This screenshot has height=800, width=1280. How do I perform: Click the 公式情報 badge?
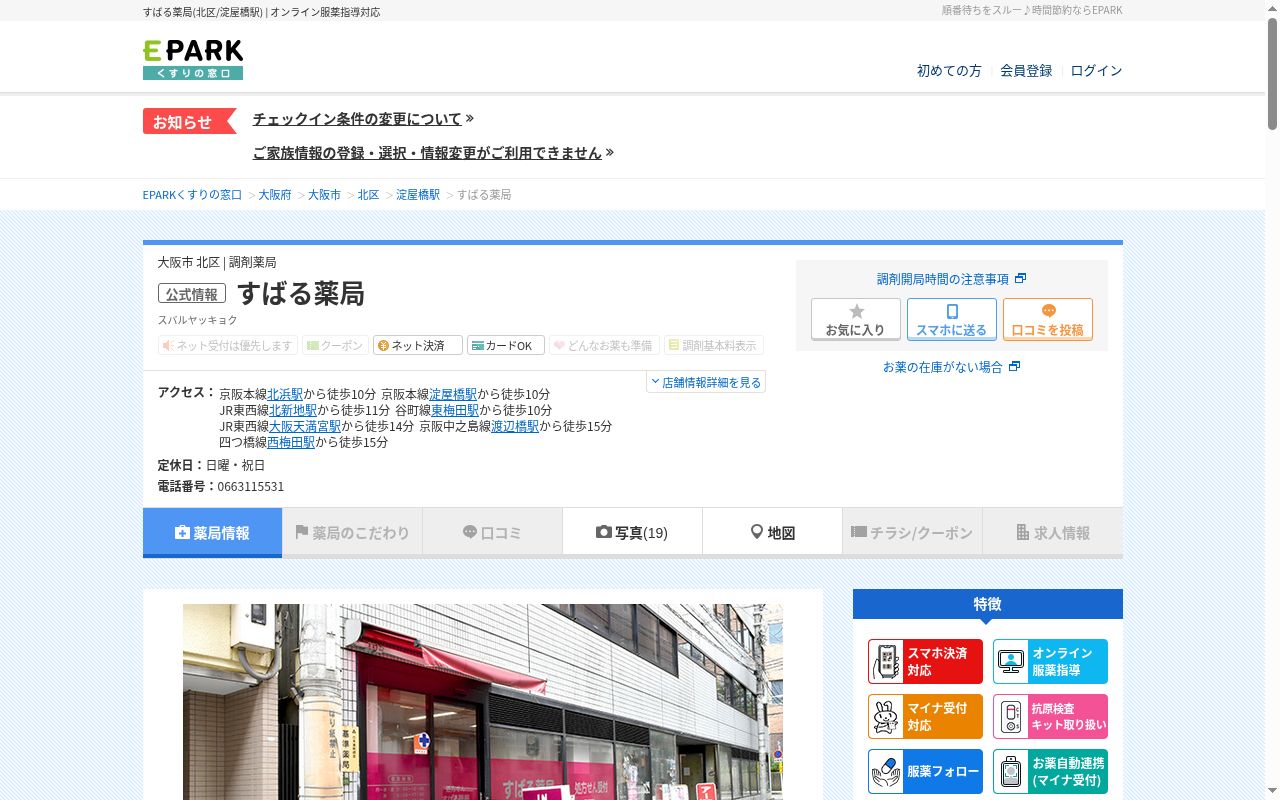pos(192,294)
